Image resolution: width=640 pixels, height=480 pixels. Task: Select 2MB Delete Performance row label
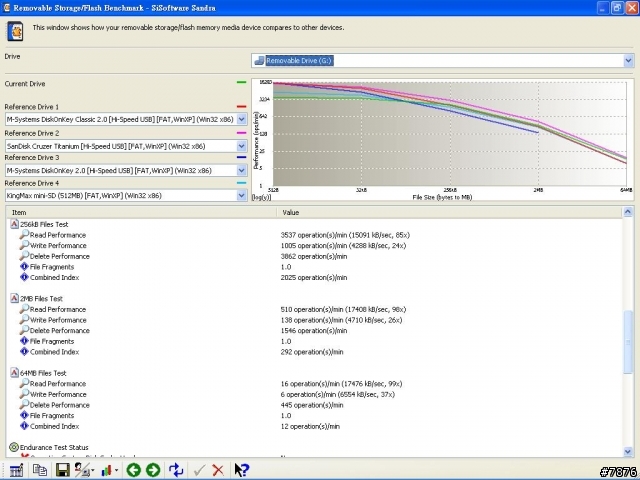[x=60, y=331]
